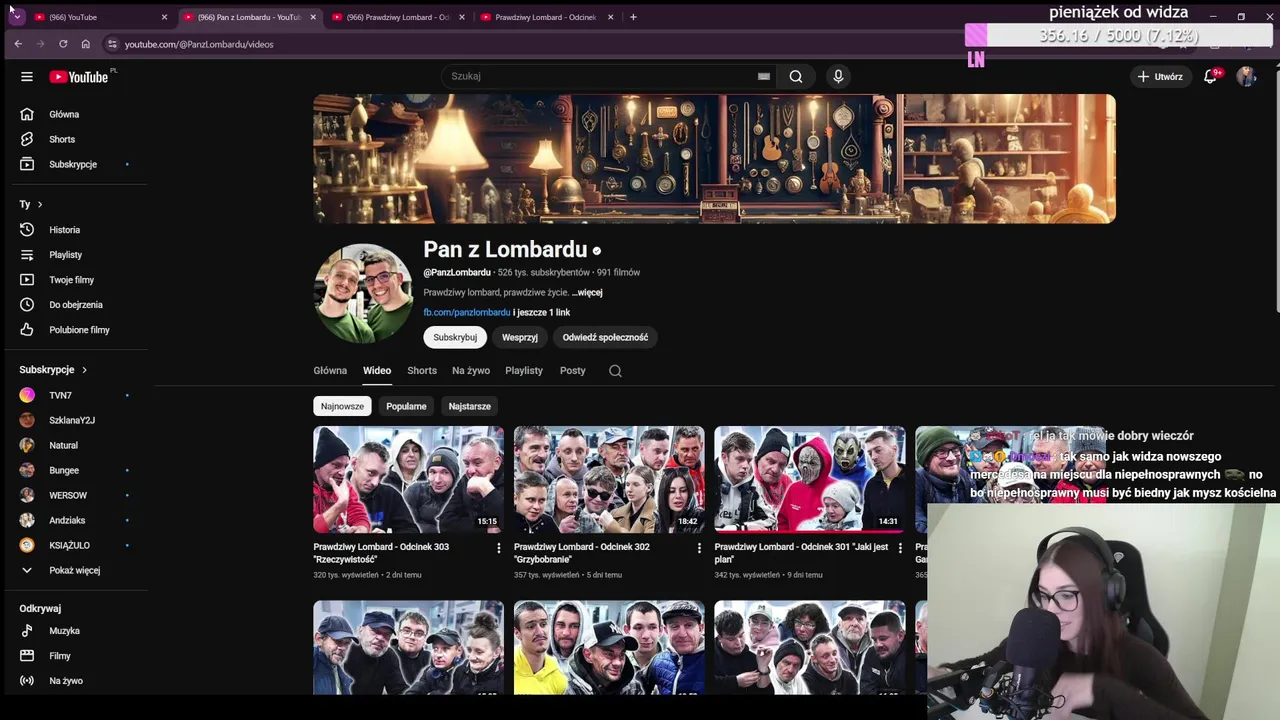Click the YouTube logo
Screen dimensions: 1280x720
(79, 77)
